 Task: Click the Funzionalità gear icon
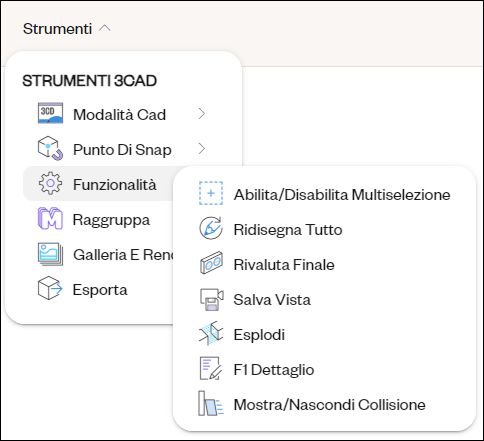50,183
